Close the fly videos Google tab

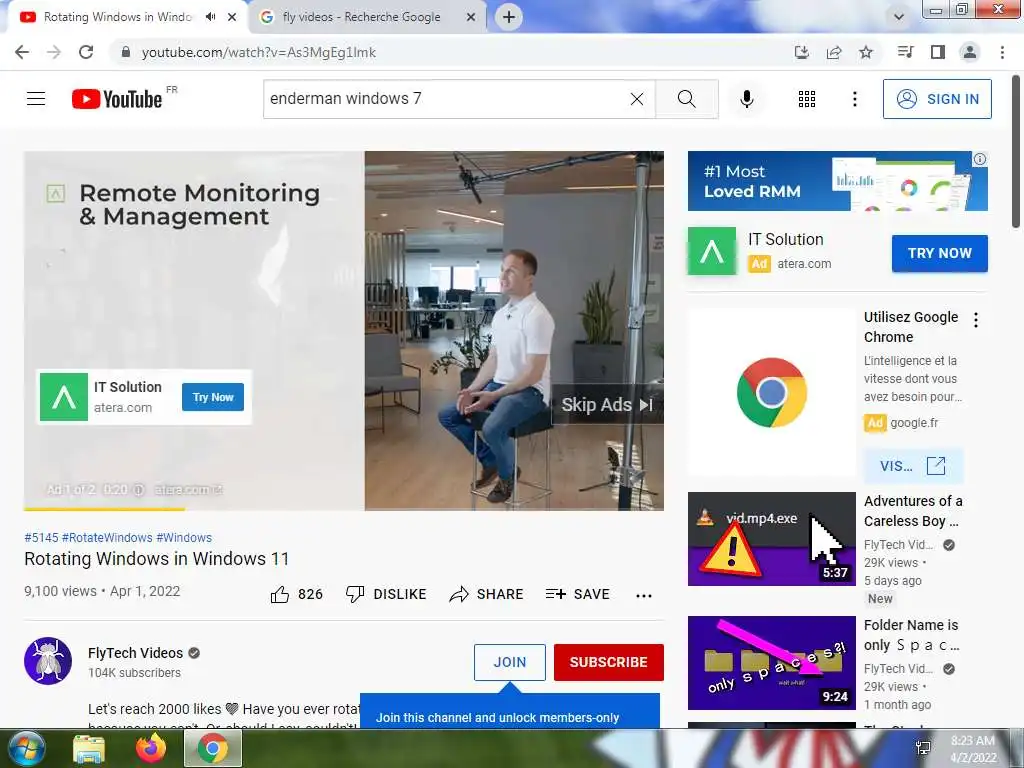[x=471, y=17]
